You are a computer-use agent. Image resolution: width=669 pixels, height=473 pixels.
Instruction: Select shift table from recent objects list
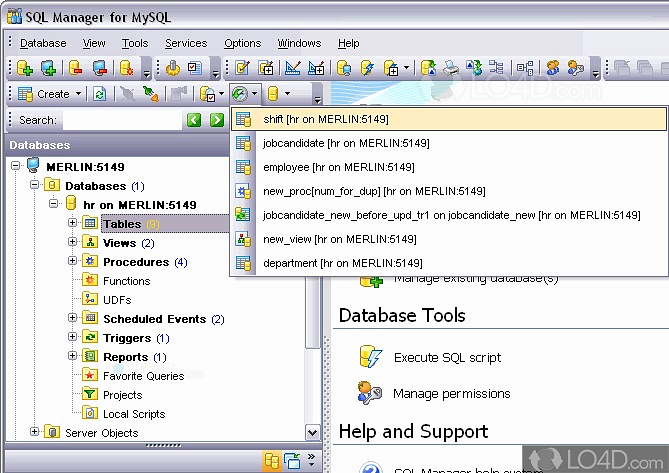pos(325,119)
